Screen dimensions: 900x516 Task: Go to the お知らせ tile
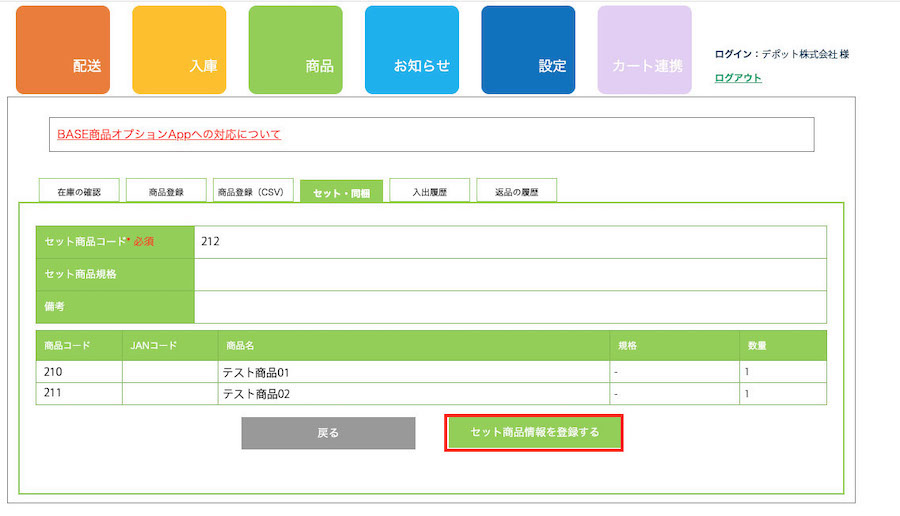coord(411,50)
